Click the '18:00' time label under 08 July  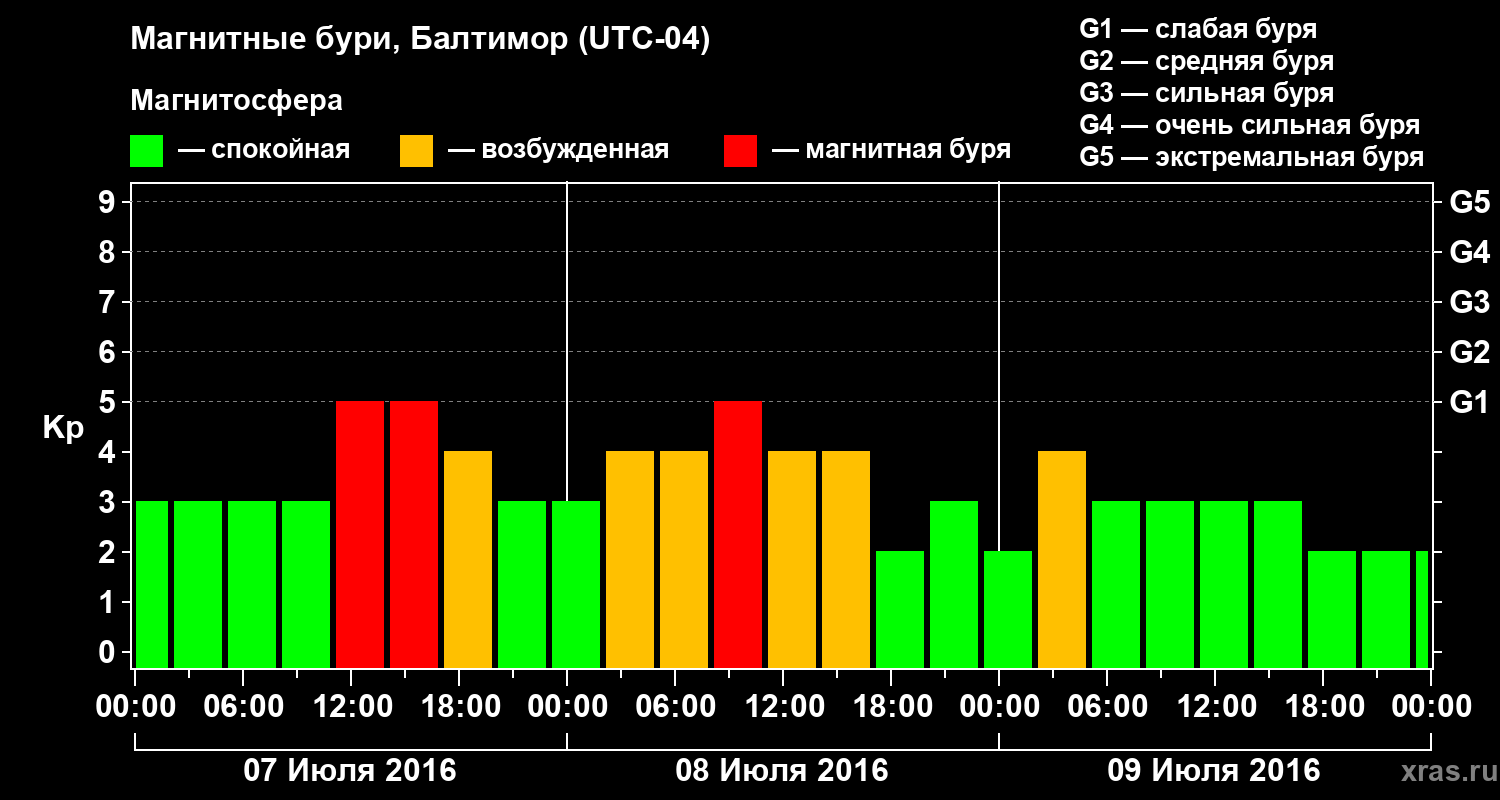tap(891, 707)
